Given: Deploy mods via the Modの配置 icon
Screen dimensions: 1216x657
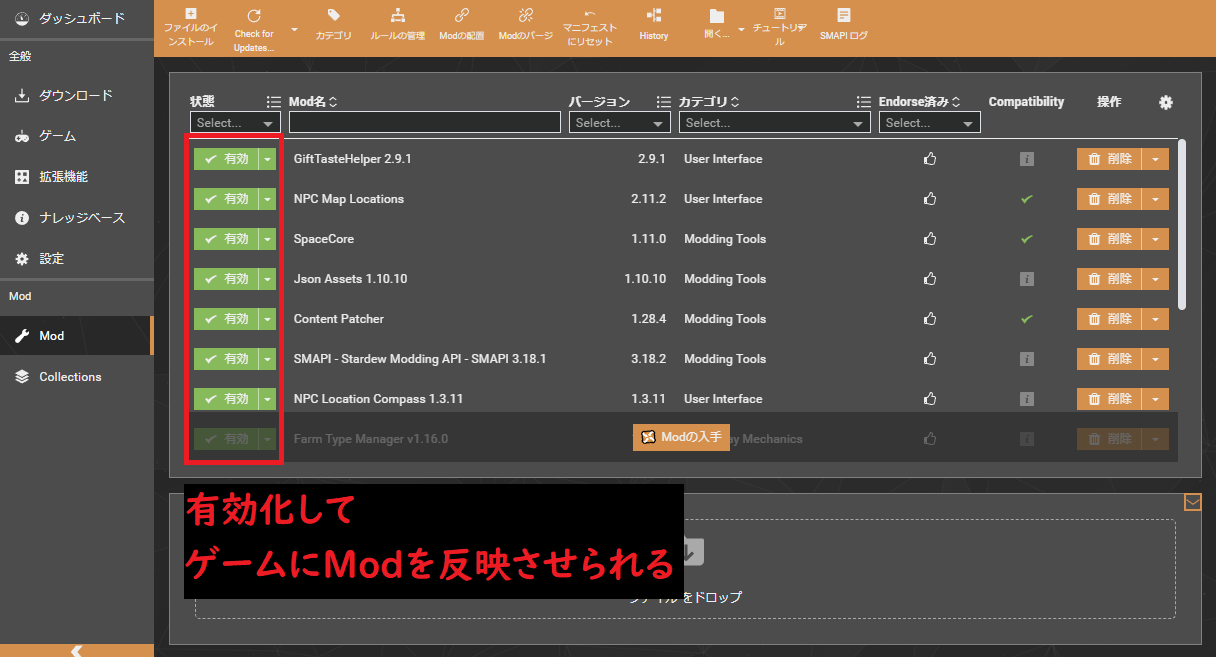Looking at the screenshot, I should (461, 22).
